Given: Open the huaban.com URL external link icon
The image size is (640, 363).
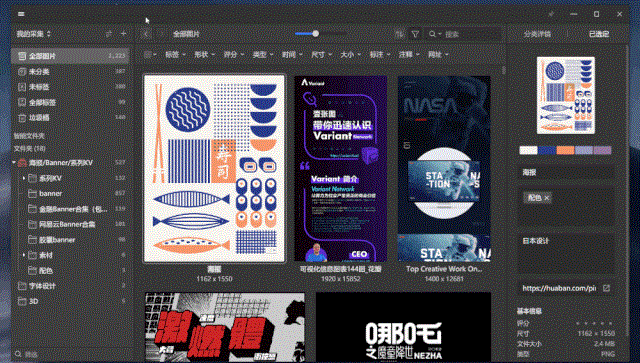Looking at the screenshot, I should click(607, 288).
